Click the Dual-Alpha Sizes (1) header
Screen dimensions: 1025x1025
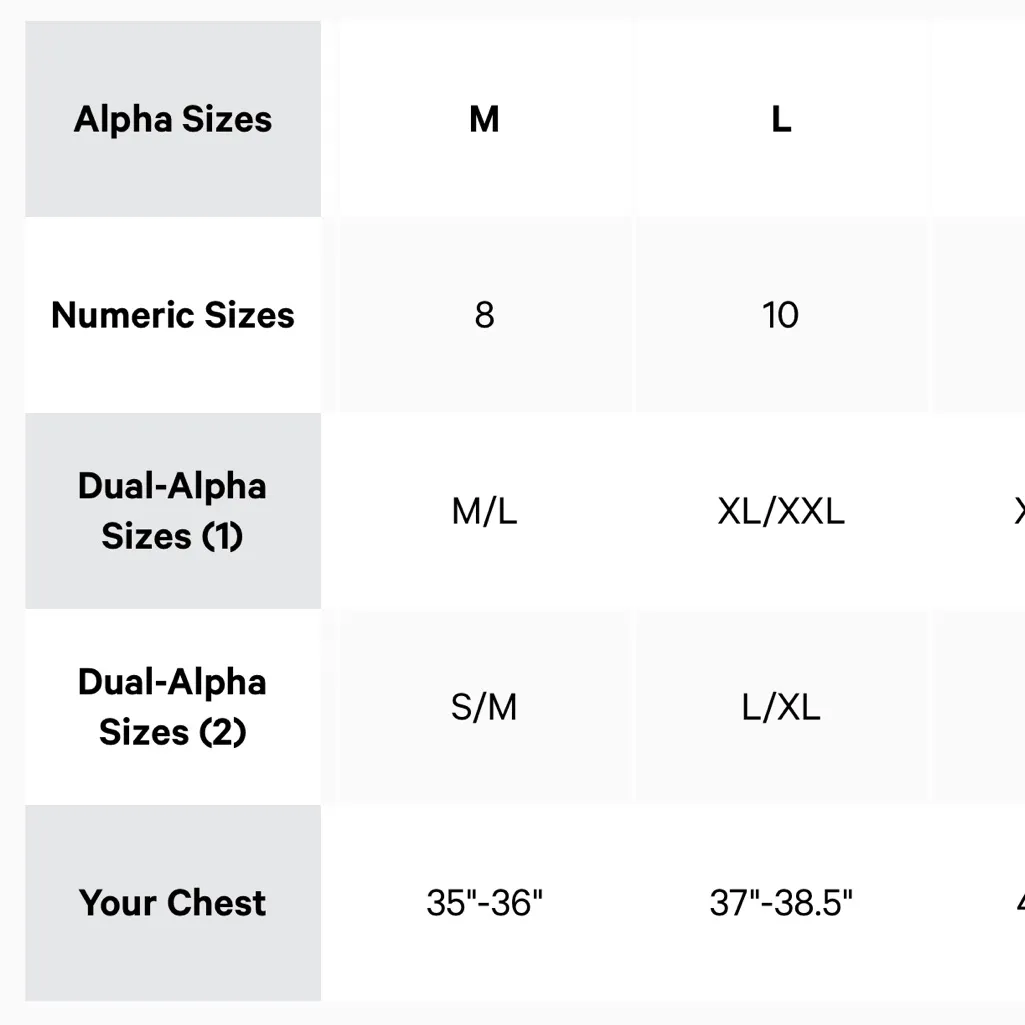173,511
